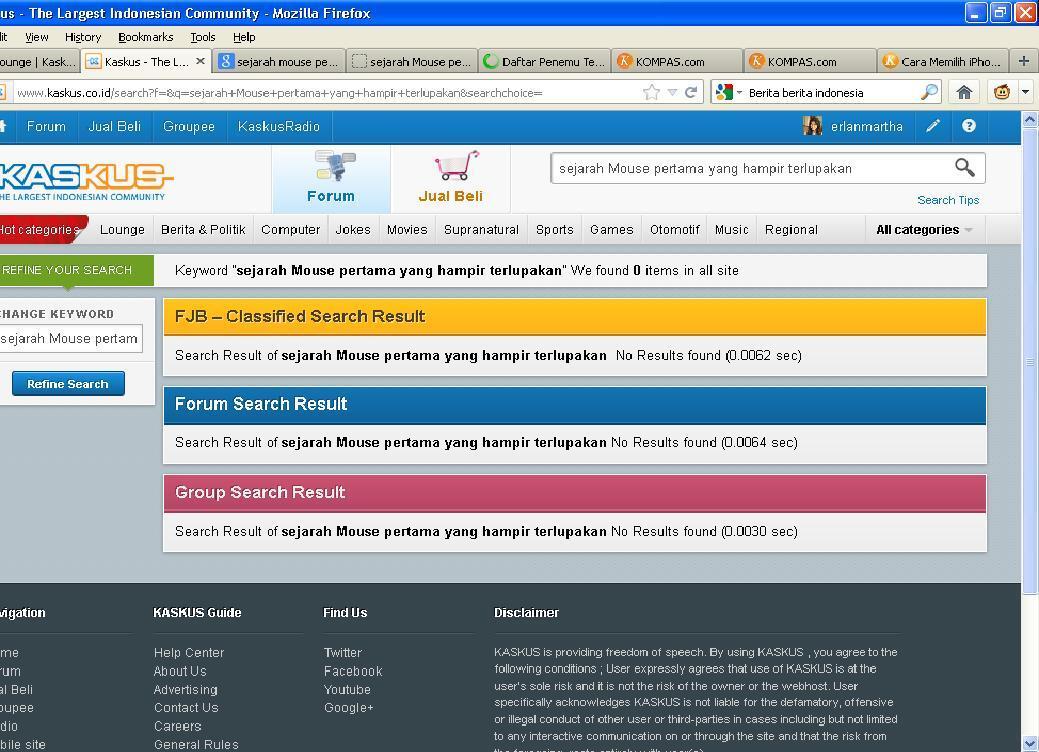This screenshot has height=752, width=1039.
Task: Open the Games category
Action: coord(612,230)
